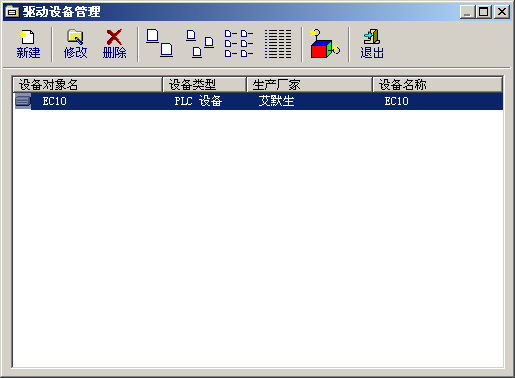Sort by 设备类型 column header
The height and width of the screenshot is (378, 515).
(x=204, y=85)
